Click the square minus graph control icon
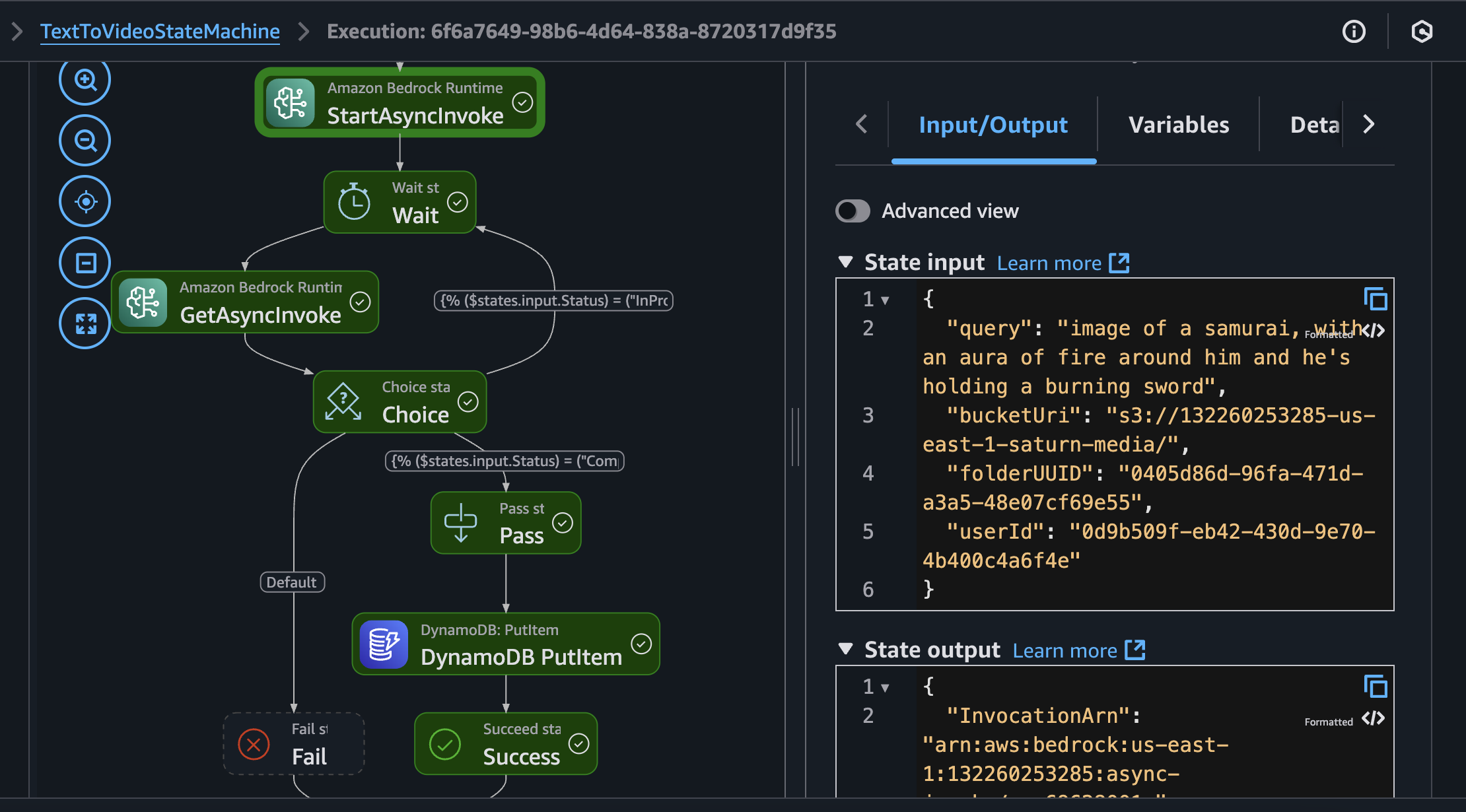Viewport: 1466px width, 812px height. point(85,263)
